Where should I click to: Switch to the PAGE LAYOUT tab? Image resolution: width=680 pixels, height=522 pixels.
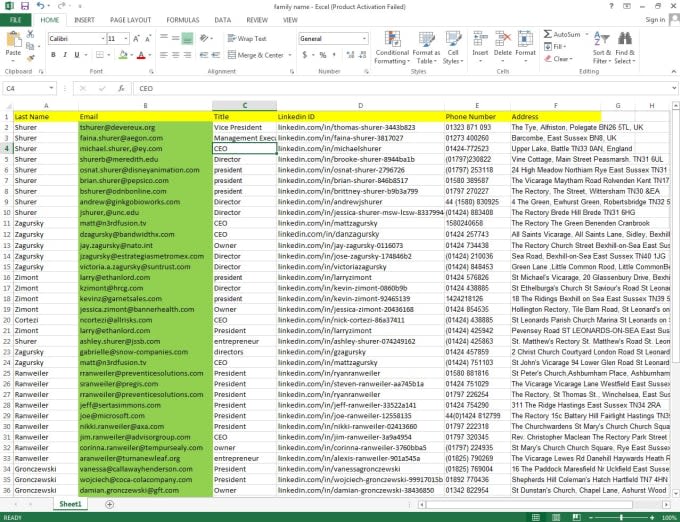pyautogui.click(x=131, y=20)
